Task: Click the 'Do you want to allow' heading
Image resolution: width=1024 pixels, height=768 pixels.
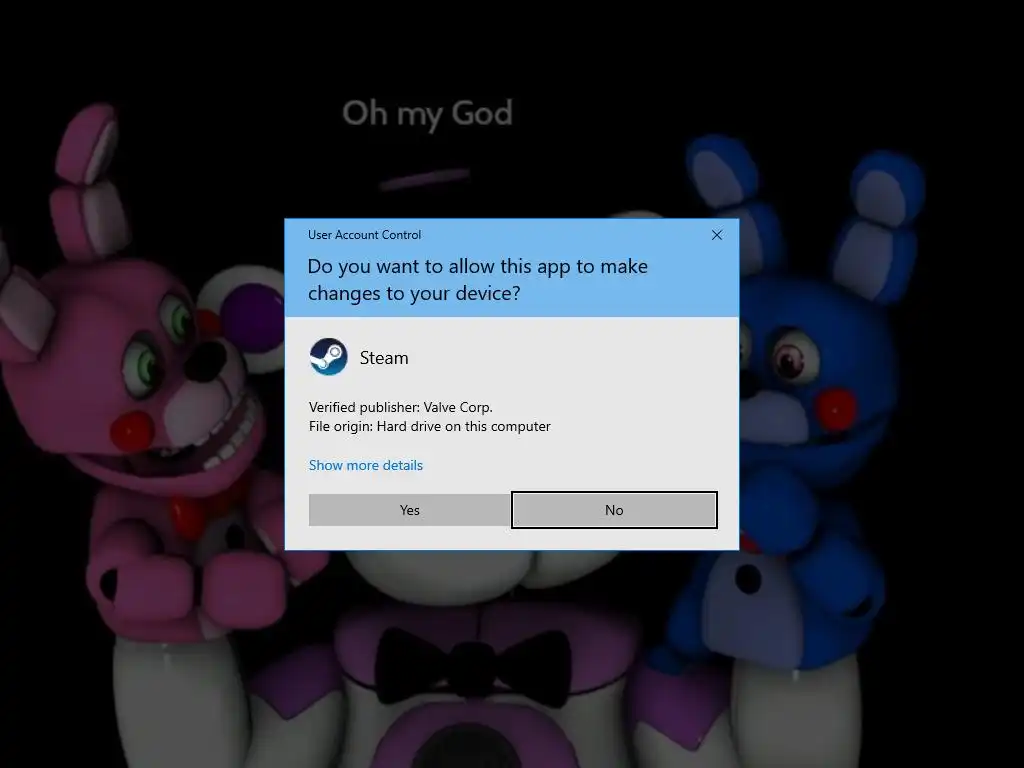Action: tap(477, 280)
